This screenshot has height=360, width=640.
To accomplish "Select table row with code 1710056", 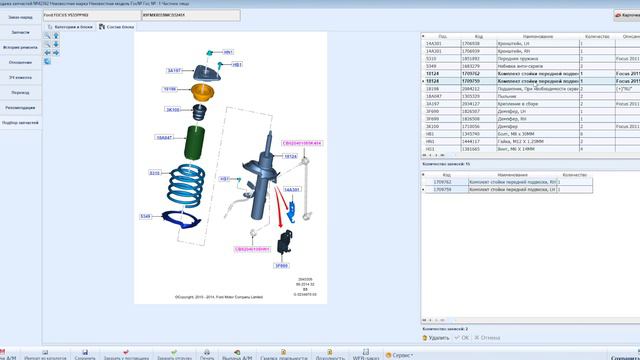I will tap(531, 127).
